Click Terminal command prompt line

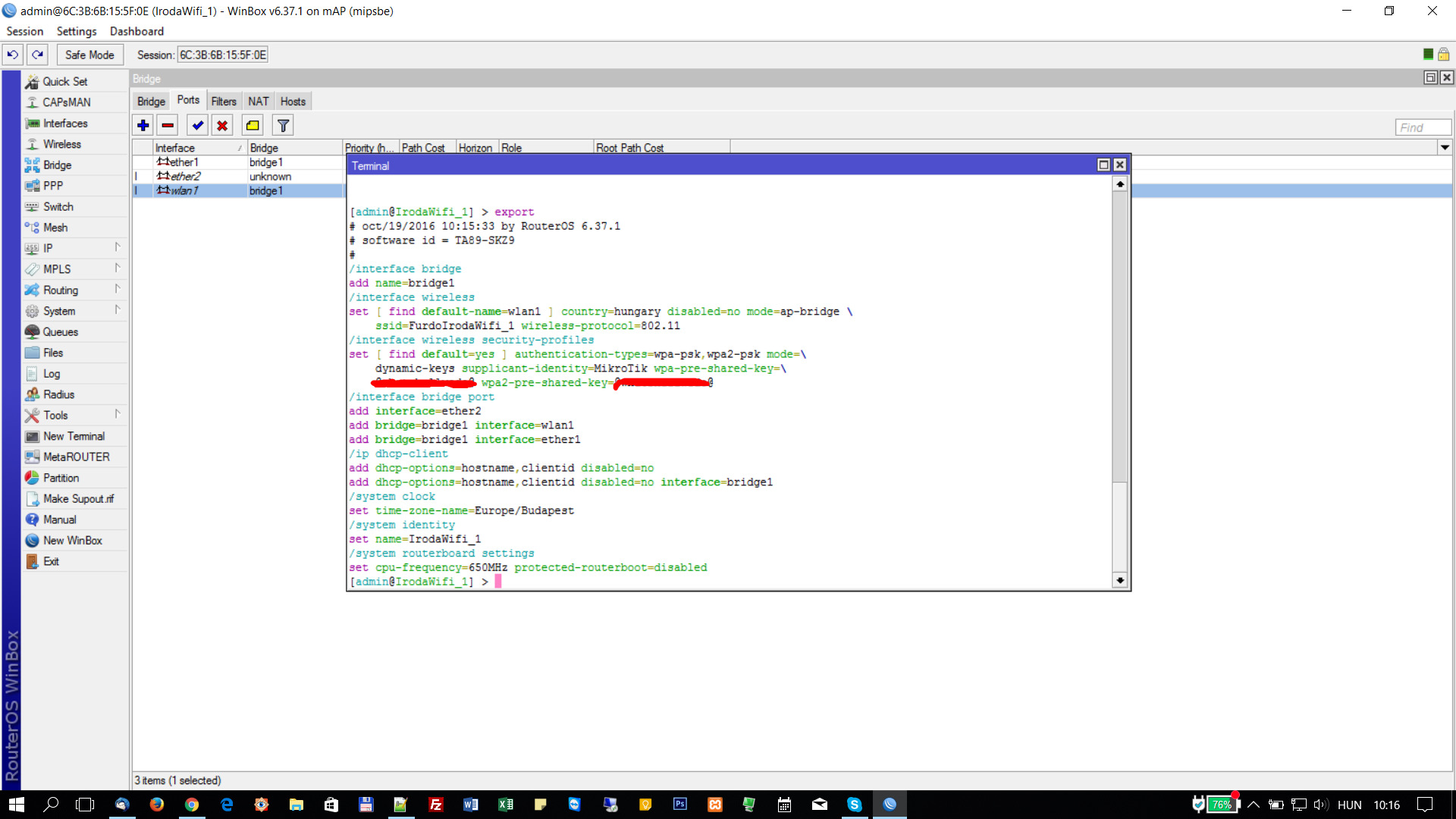(425, 582)
